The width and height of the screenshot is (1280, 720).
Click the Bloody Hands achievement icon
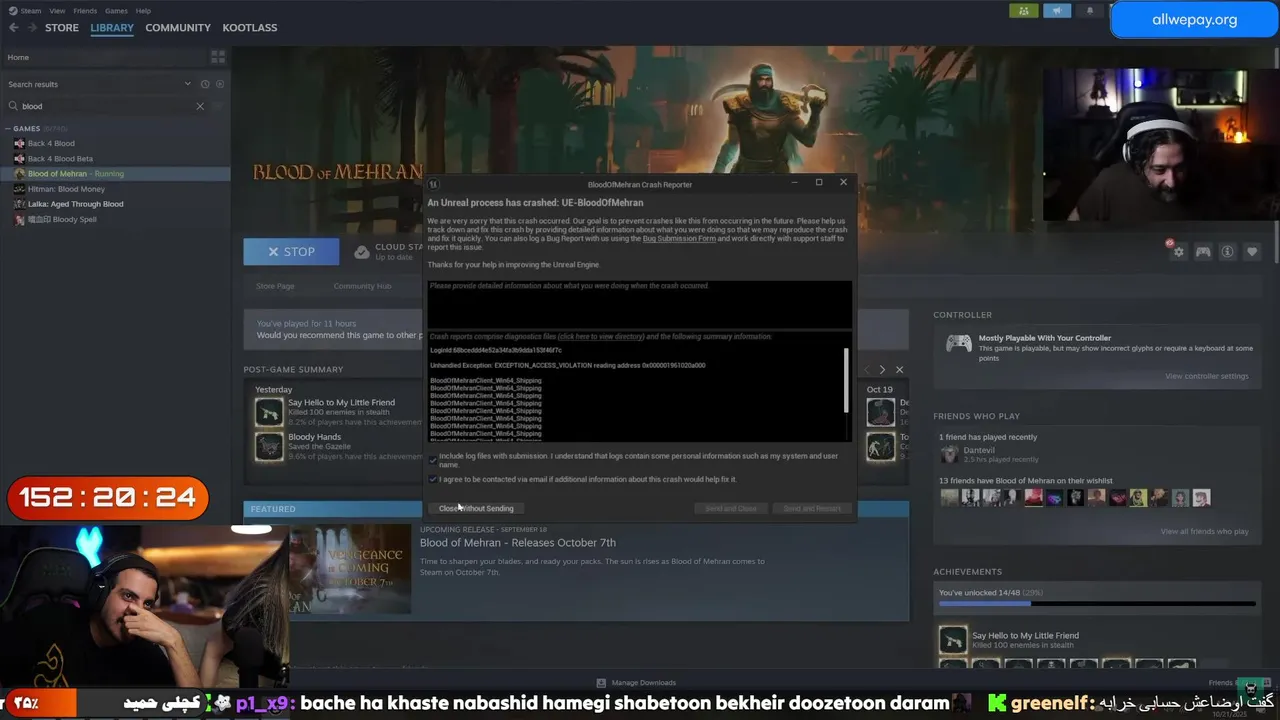point(269,446)
